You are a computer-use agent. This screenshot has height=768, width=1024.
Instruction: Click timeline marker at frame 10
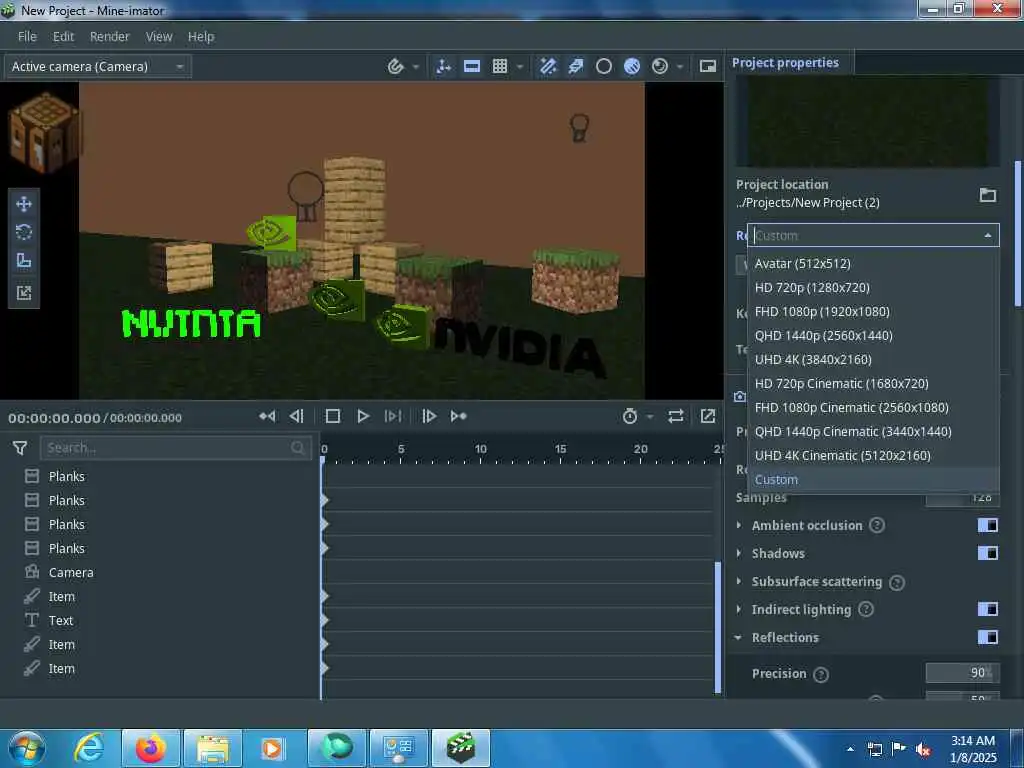pos(481,451)
